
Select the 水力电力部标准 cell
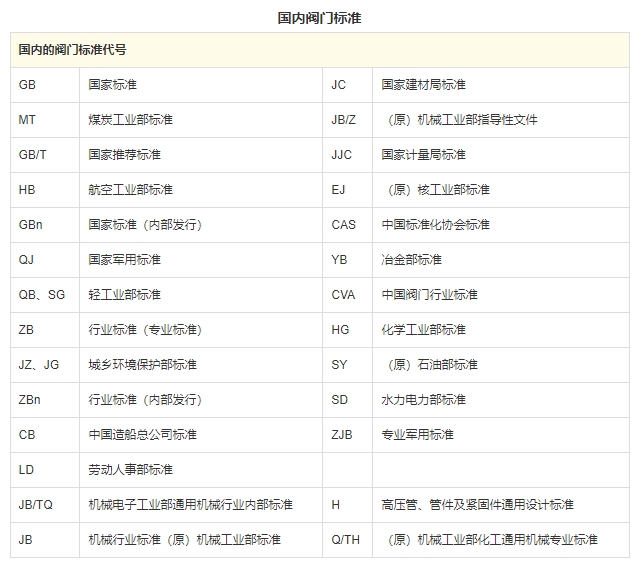[501, 400]
